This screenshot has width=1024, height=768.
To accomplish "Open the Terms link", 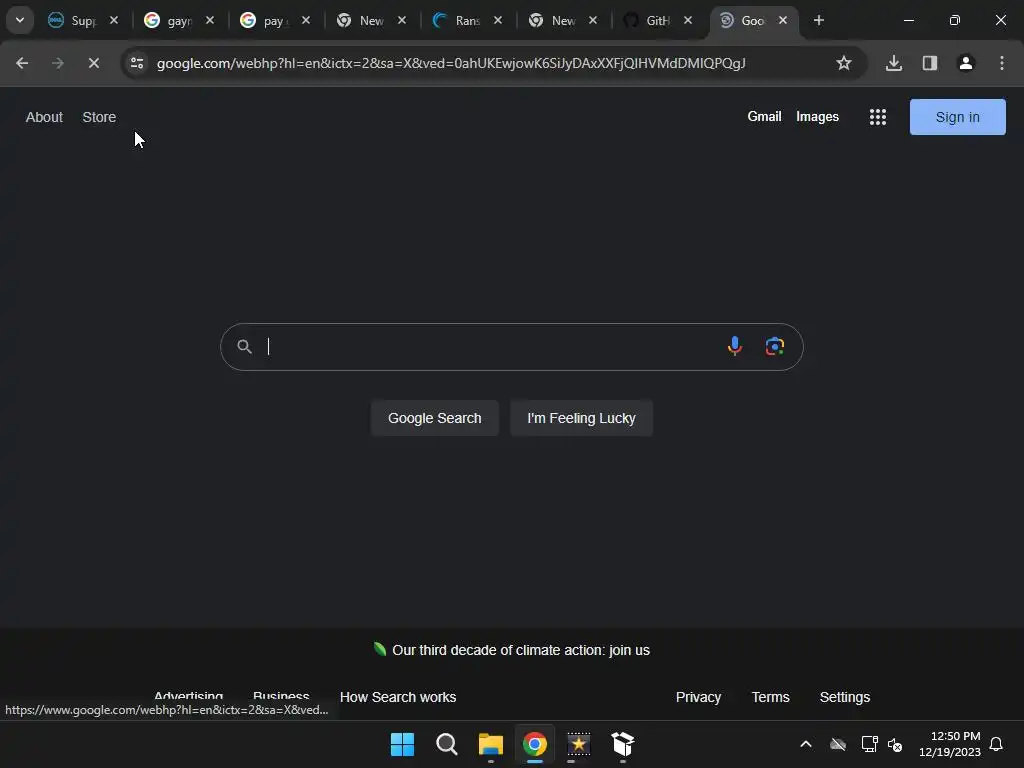I will [771, 697].
